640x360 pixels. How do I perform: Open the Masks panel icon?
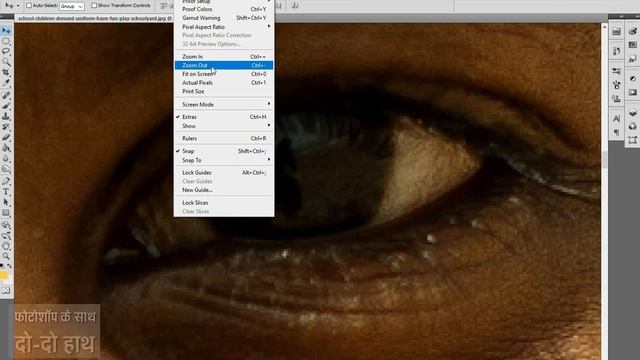[x=633, y=92]
